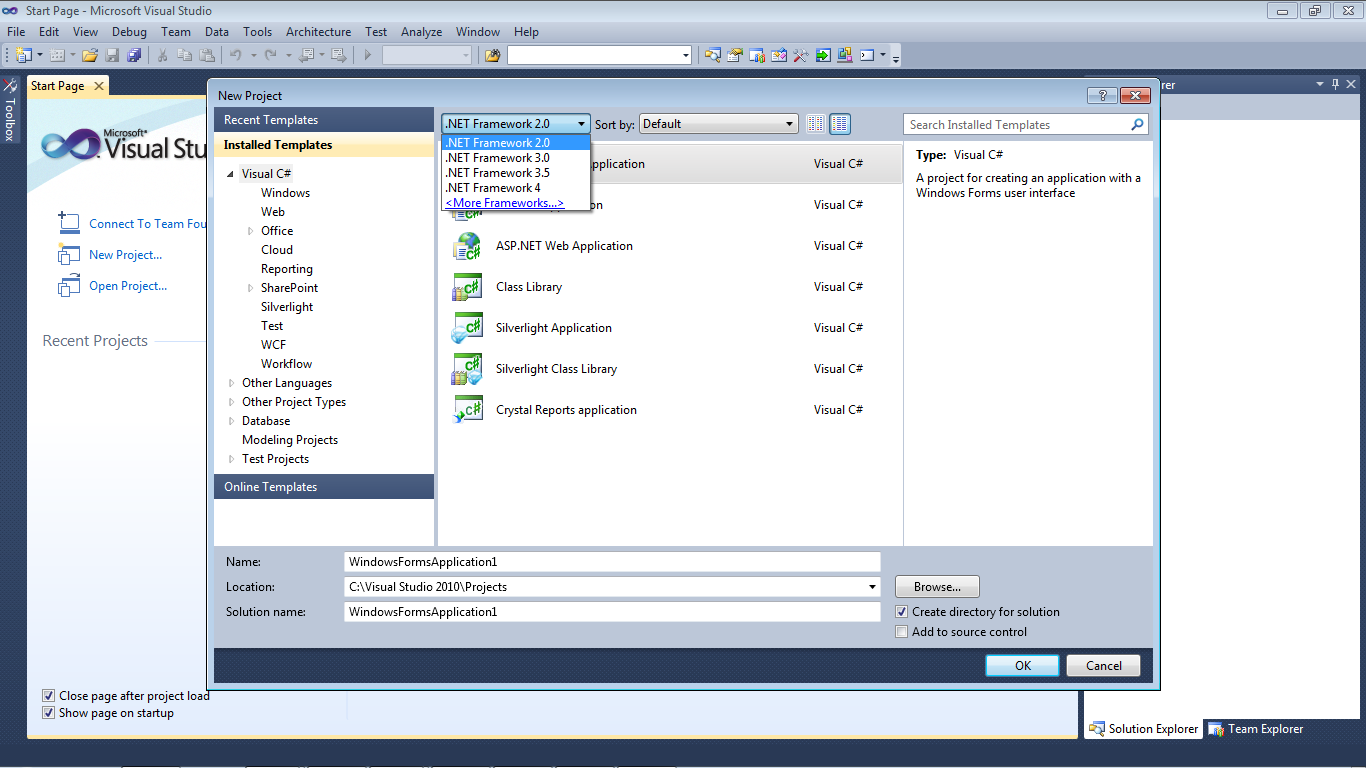Viewport: 1366px width, 768px height.
Task: Click New Project... link on Start Page
Action: [125, 255]
